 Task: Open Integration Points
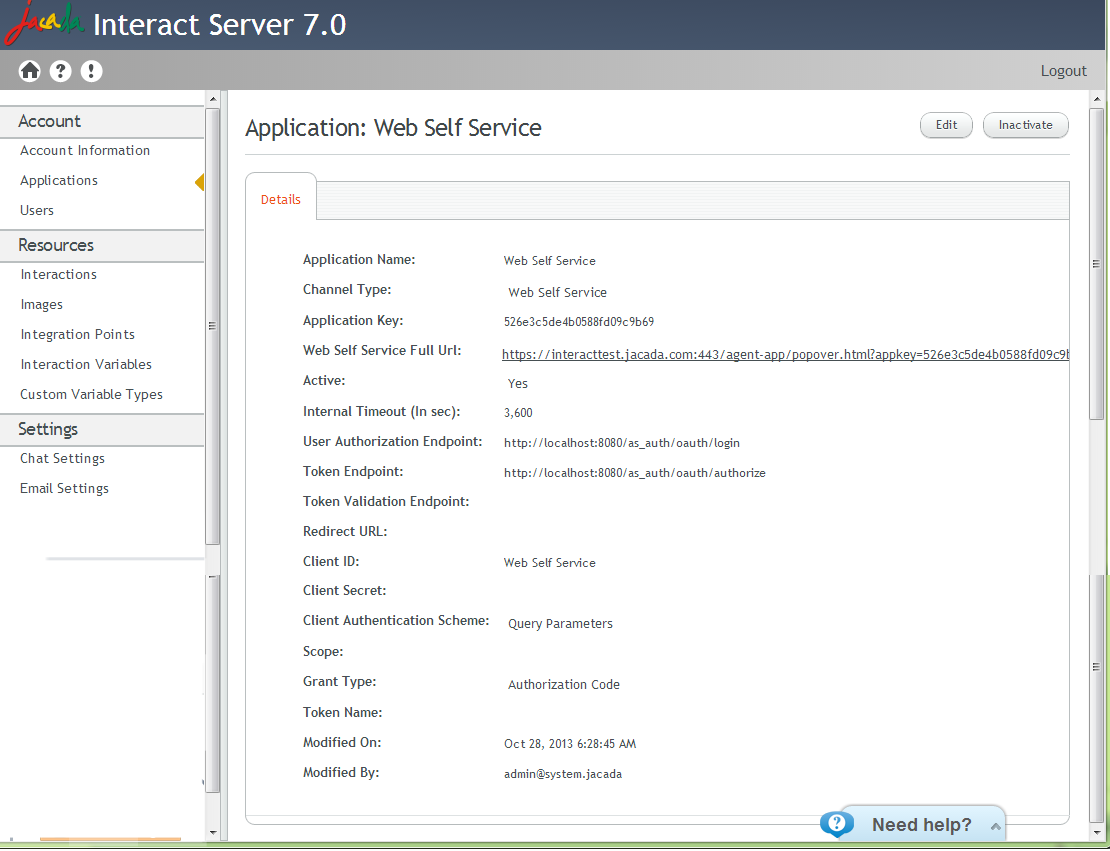(78, 334)
